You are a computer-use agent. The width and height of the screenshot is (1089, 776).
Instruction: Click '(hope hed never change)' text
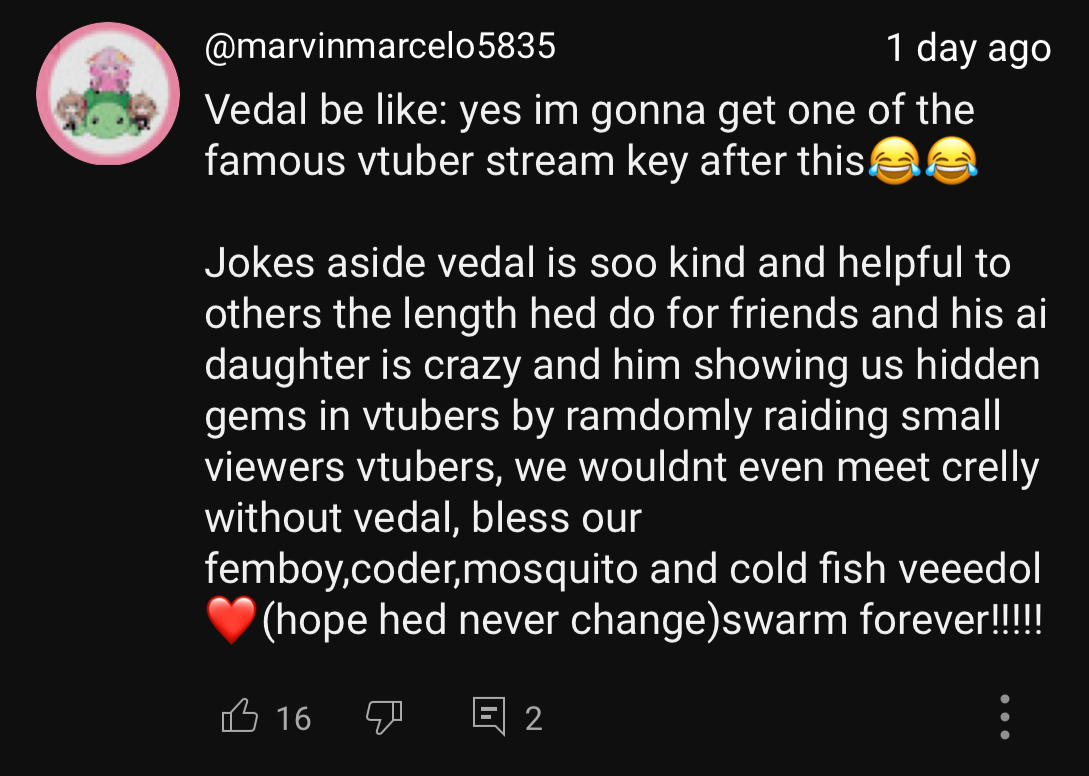[491, 621]
